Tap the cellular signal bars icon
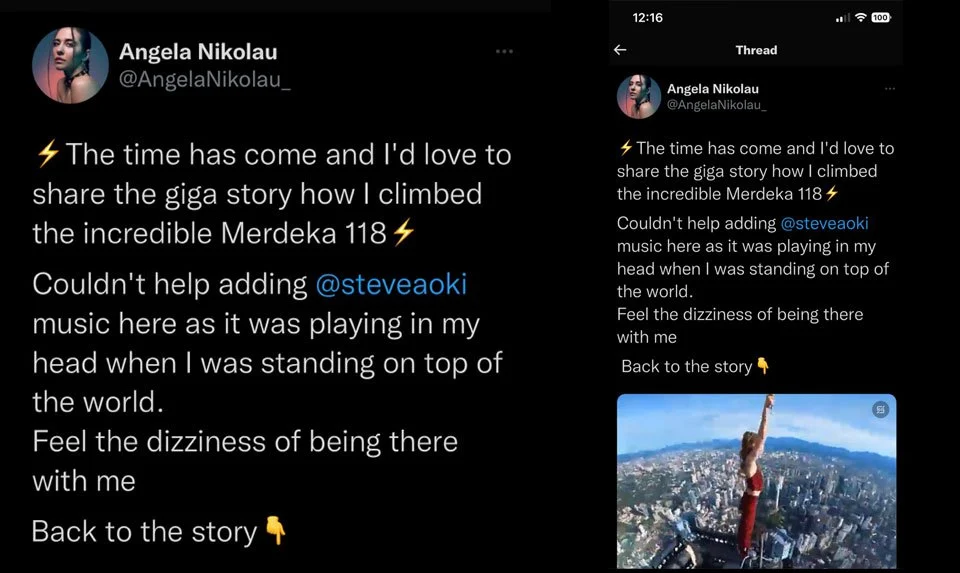 [842, 18]
